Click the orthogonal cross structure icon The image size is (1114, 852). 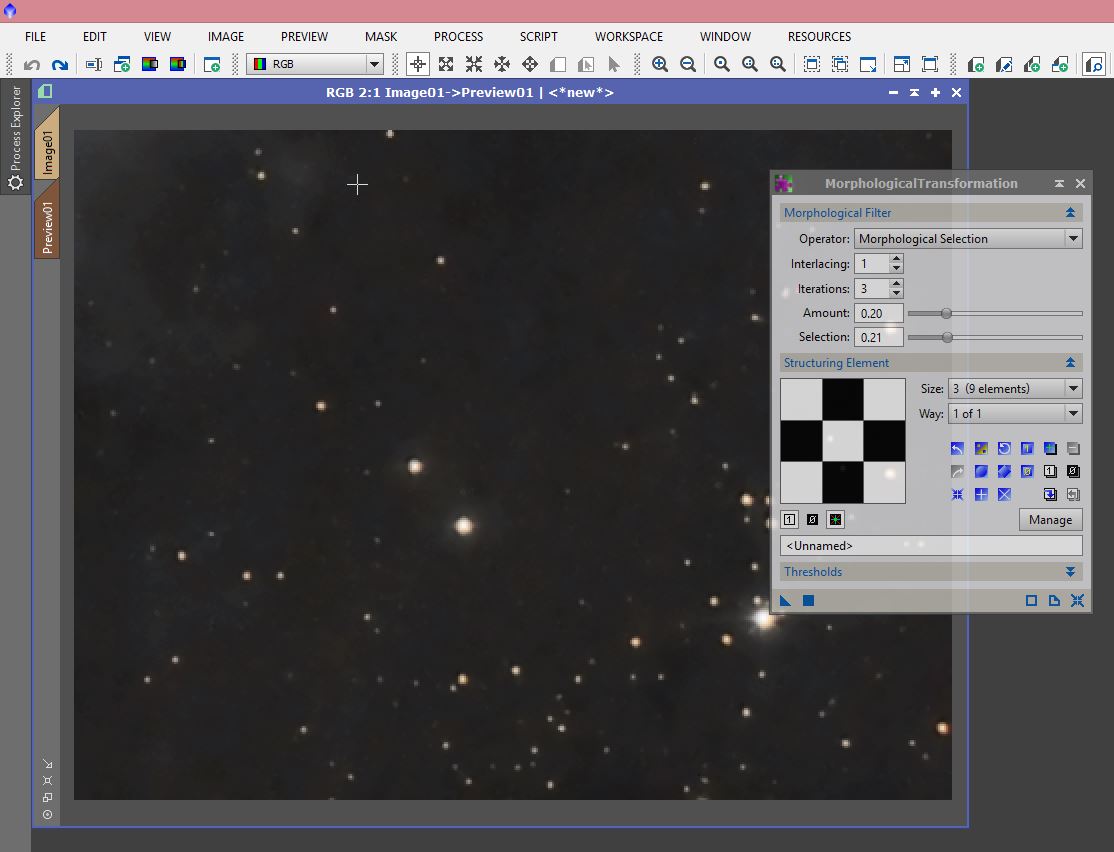(981, 495)
